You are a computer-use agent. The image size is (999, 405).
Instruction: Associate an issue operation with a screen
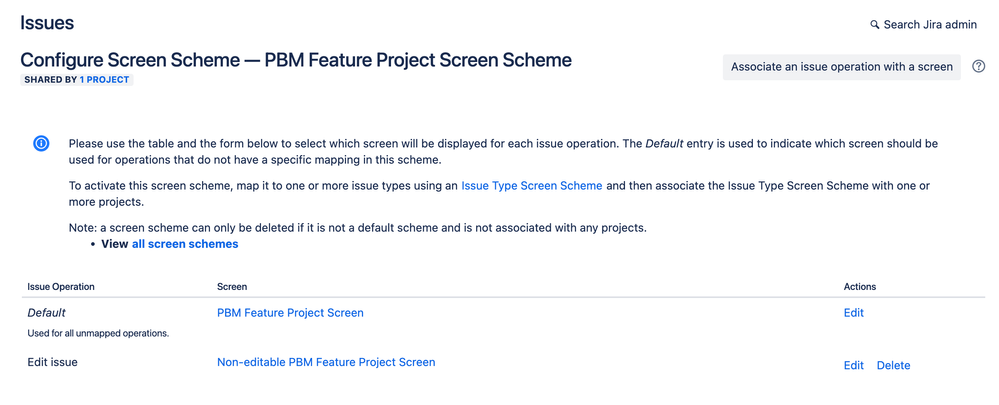click(841, 67)
